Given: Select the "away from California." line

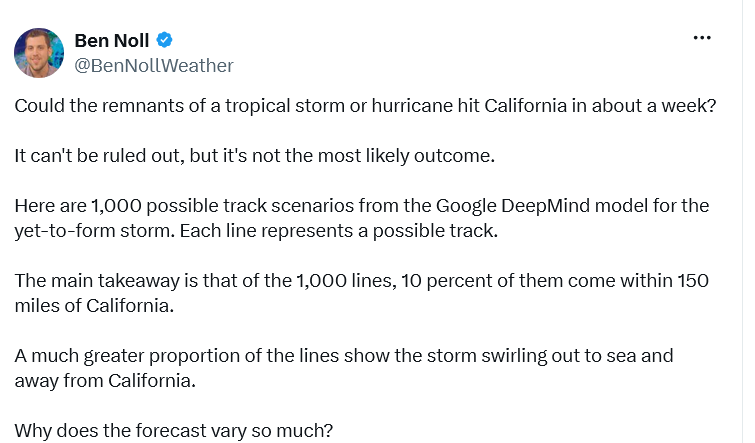Looking at the screenshot, I should click(x=105, y=380).
